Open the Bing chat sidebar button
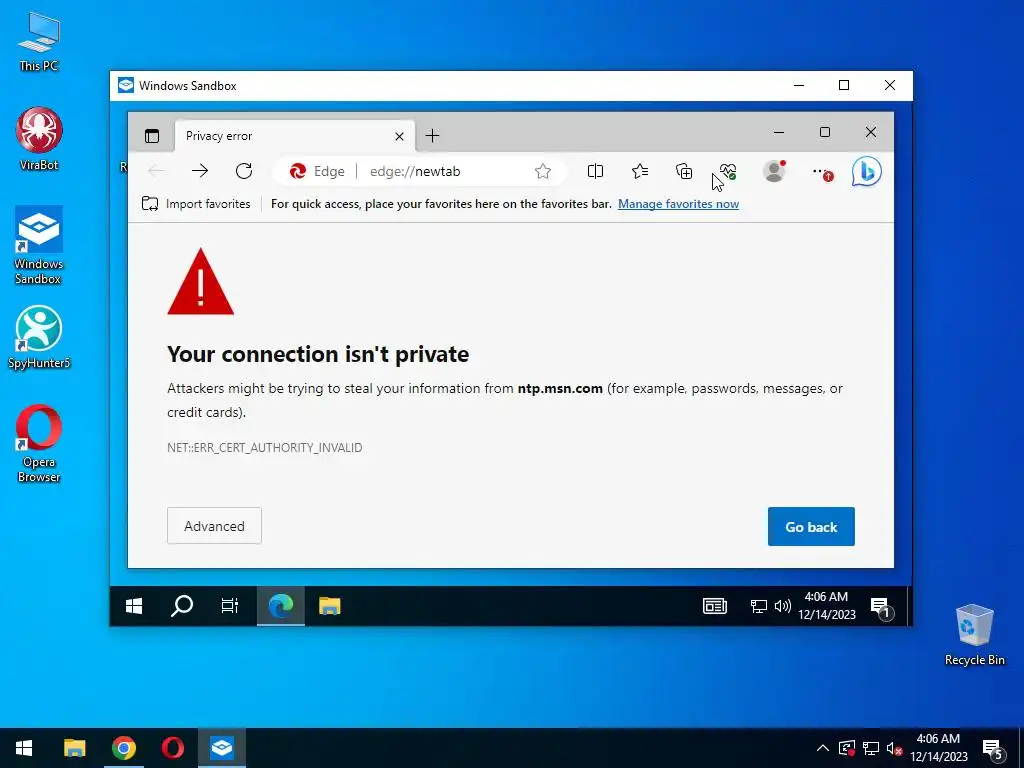 pyautogui.click(x=867, y=171)
